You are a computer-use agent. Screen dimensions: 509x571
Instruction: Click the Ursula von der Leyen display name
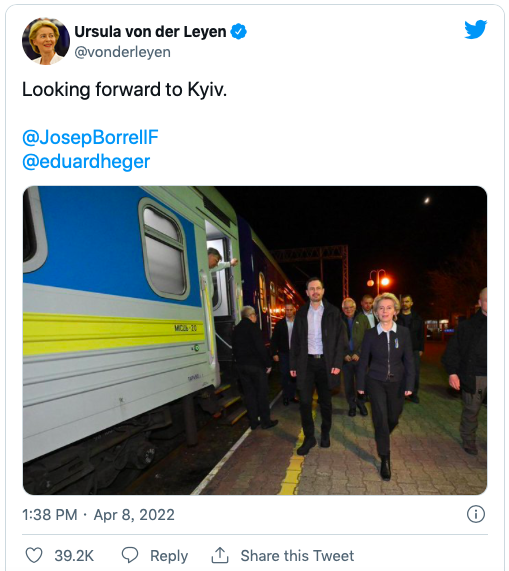150,32
